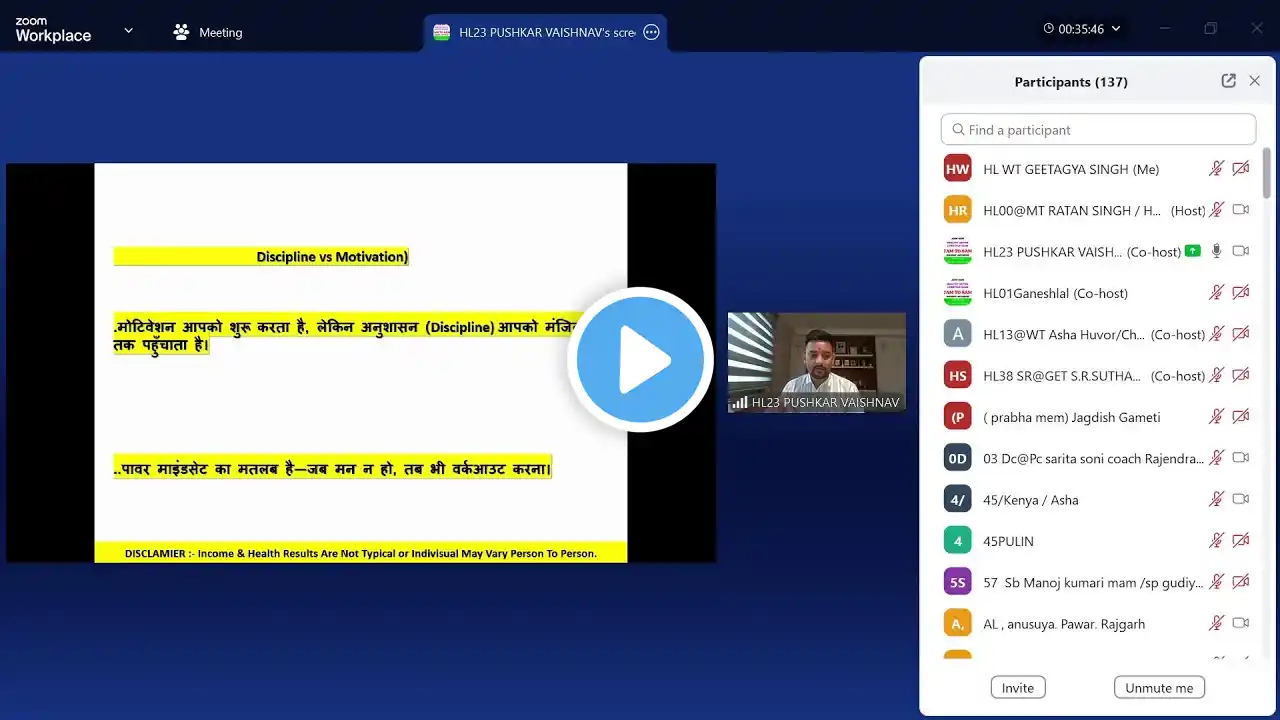Restore down the Zoom meeting window

(x=1210, y=29)
